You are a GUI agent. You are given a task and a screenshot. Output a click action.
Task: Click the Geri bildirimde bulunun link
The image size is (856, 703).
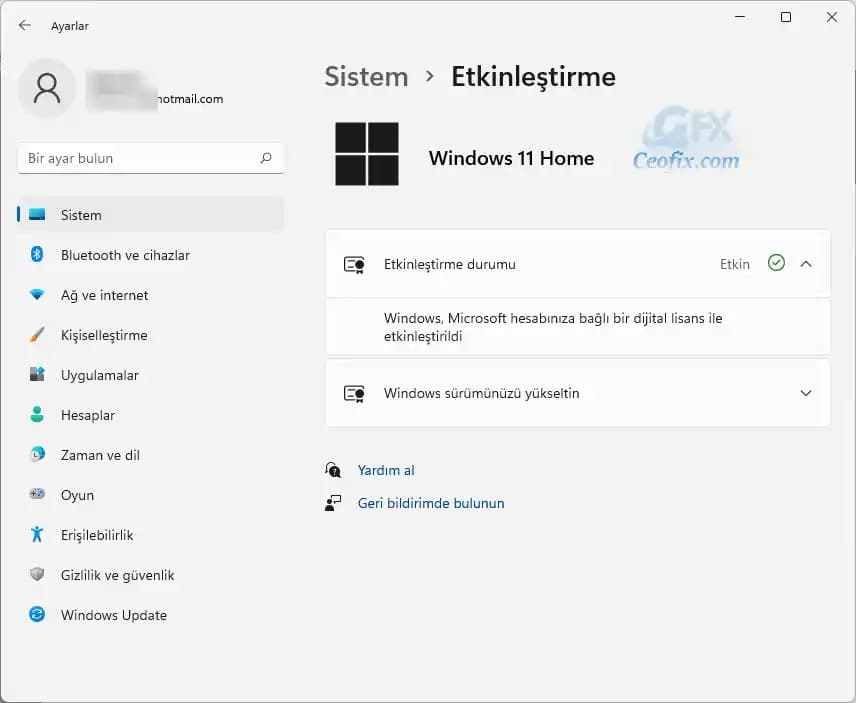pyautogui.click(x=431, y=503)
